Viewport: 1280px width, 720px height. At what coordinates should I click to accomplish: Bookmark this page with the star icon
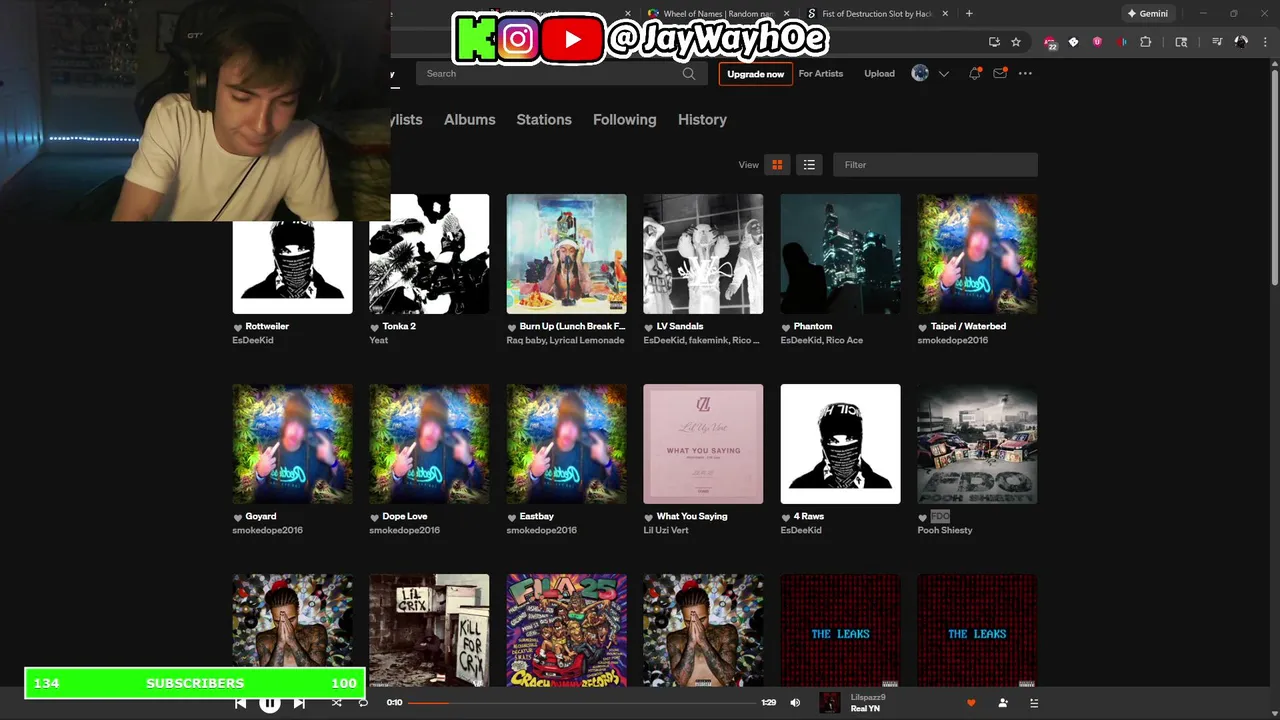pos(1016,42)
